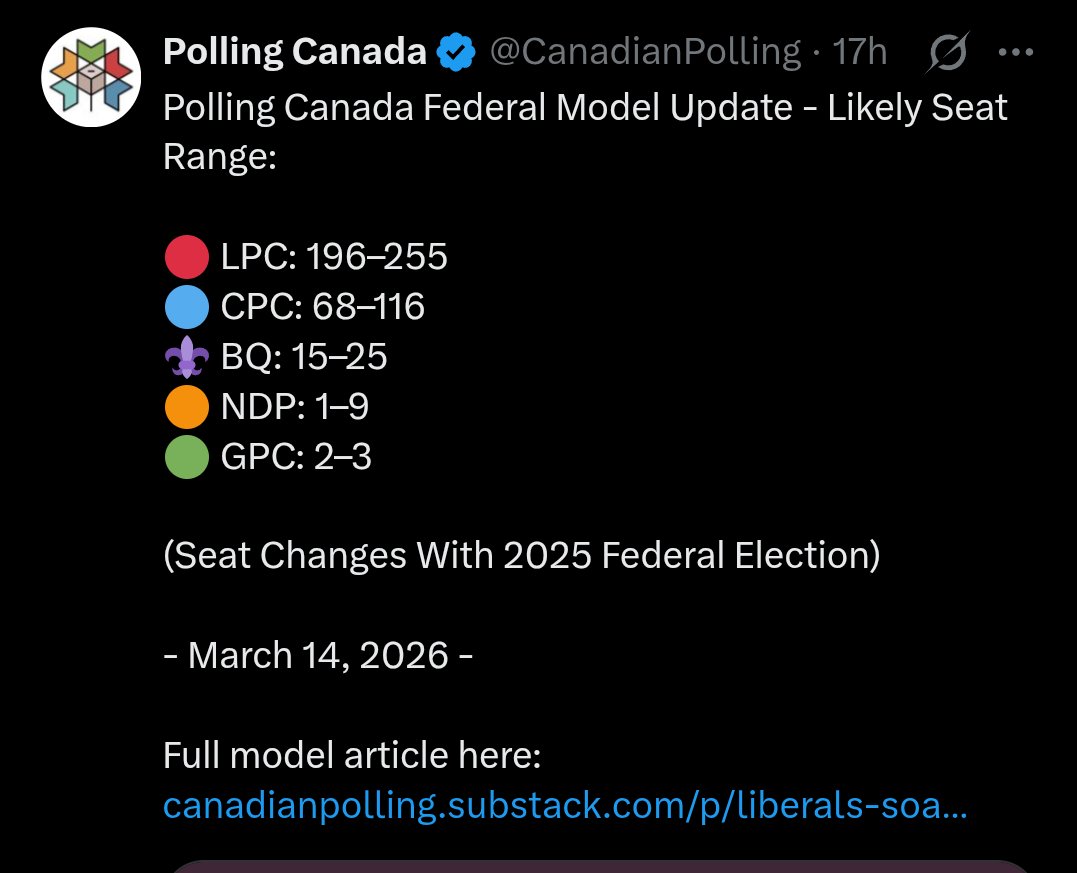
Task: Click the red circle beside LPC
Action: coord(187,258)
